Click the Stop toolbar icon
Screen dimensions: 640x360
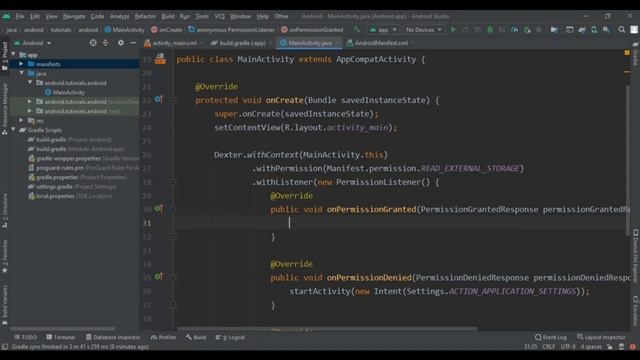coord(539,29)
